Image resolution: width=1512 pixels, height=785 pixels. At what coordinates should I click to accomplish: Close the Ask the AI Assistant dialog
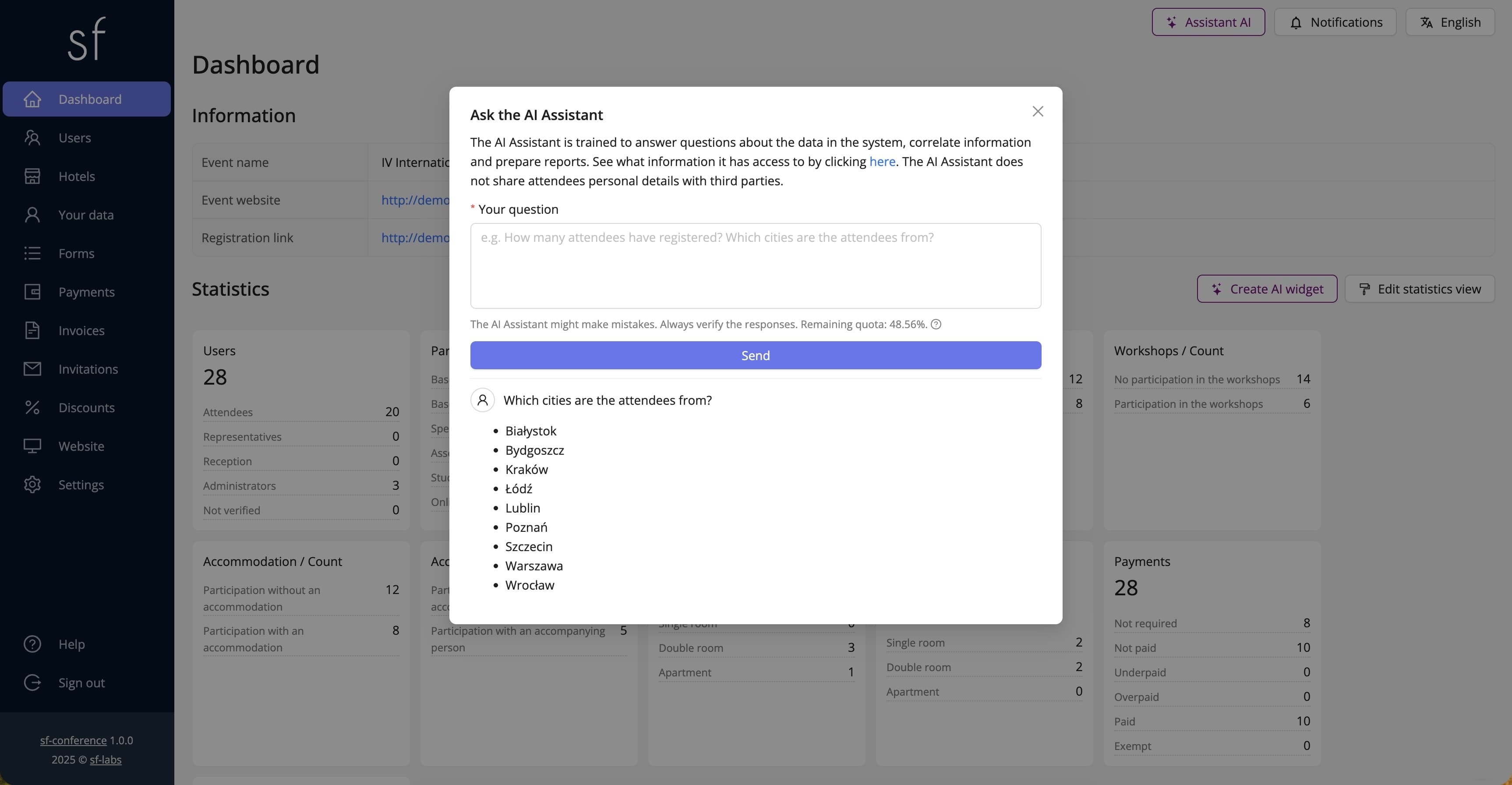tap(1037, 111)
